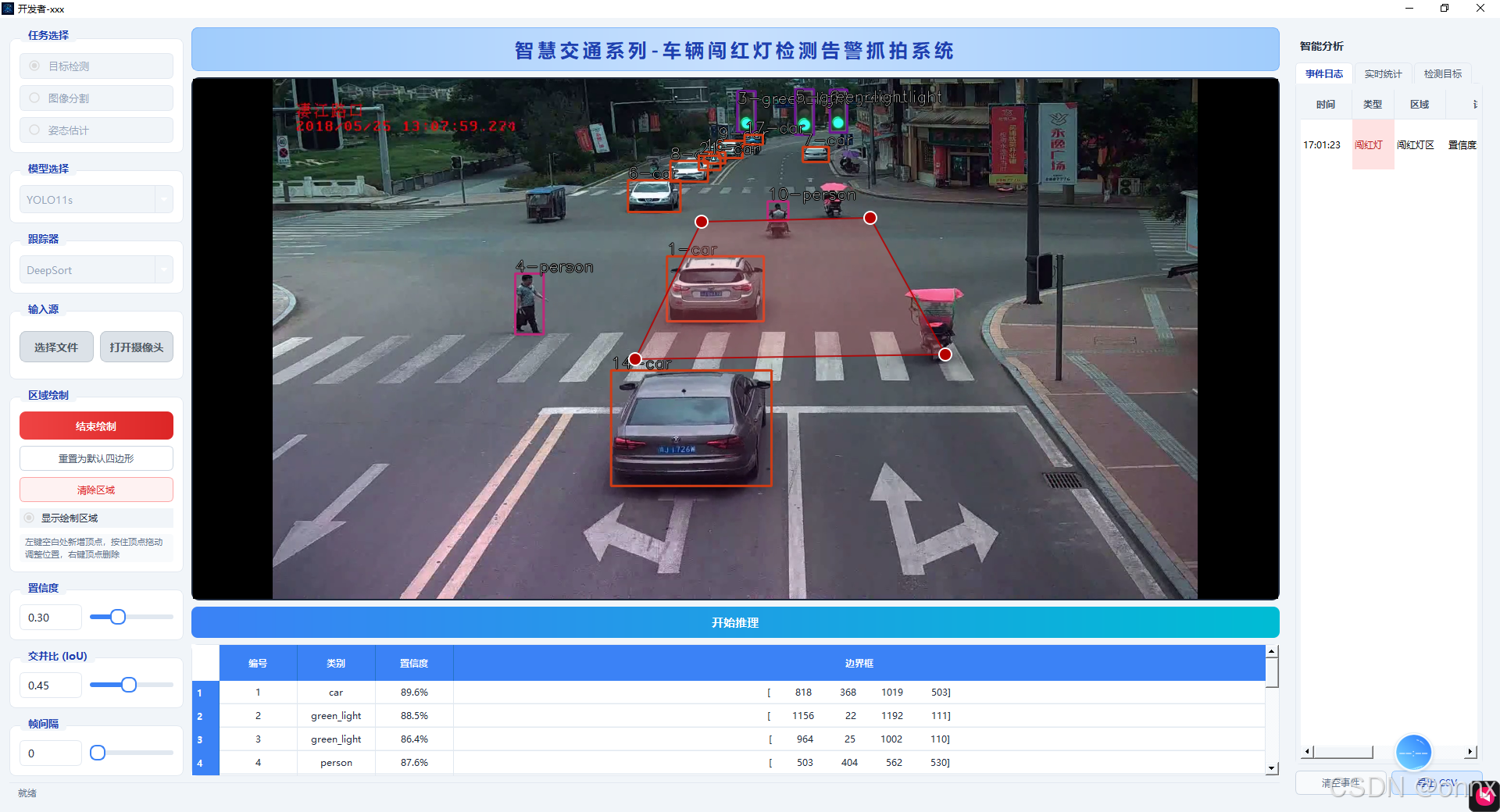
Task: Click the 区域 header in the event log
Action: click(1420, 105)
